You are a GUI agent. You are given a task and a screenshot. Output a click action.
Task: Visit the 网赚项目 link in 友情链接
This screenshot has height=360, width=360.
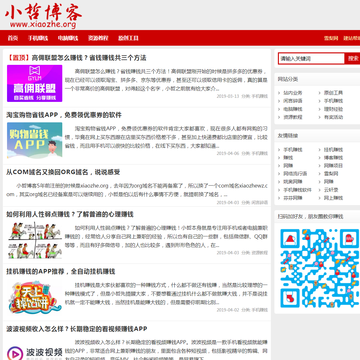click(333, 166)
